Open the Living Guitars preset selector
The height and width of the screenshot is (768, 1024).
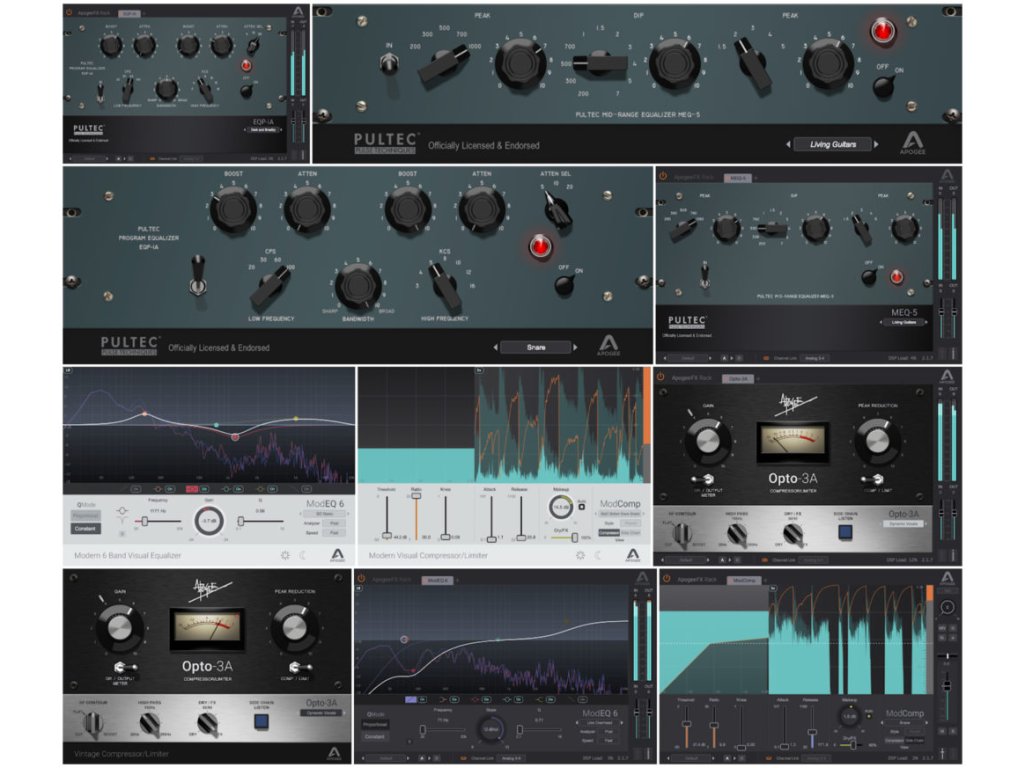tap(832, 144)
